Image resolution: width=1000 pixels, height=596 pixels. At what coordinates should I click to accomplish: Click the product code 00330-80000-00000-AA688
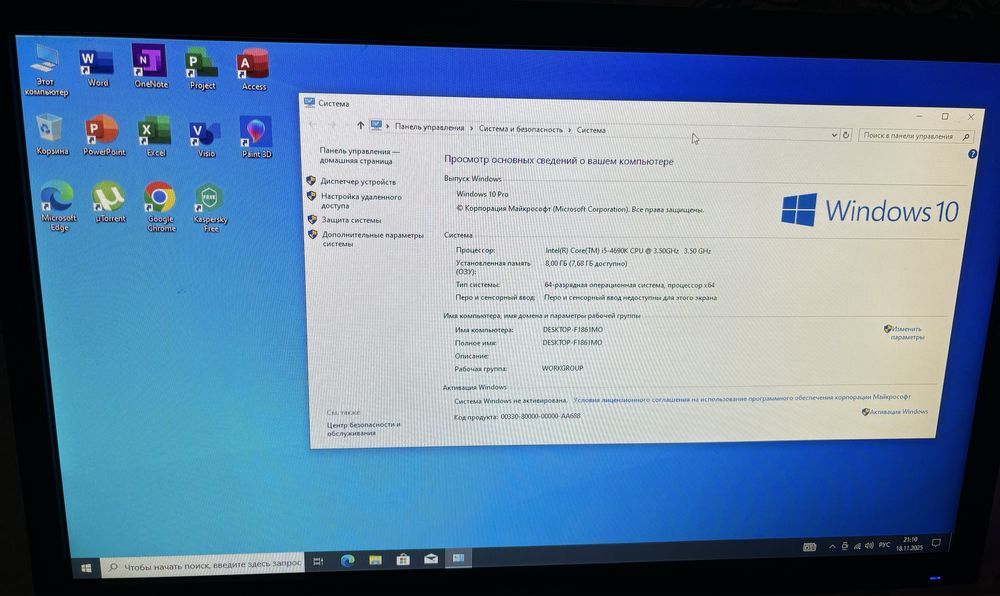540,416
